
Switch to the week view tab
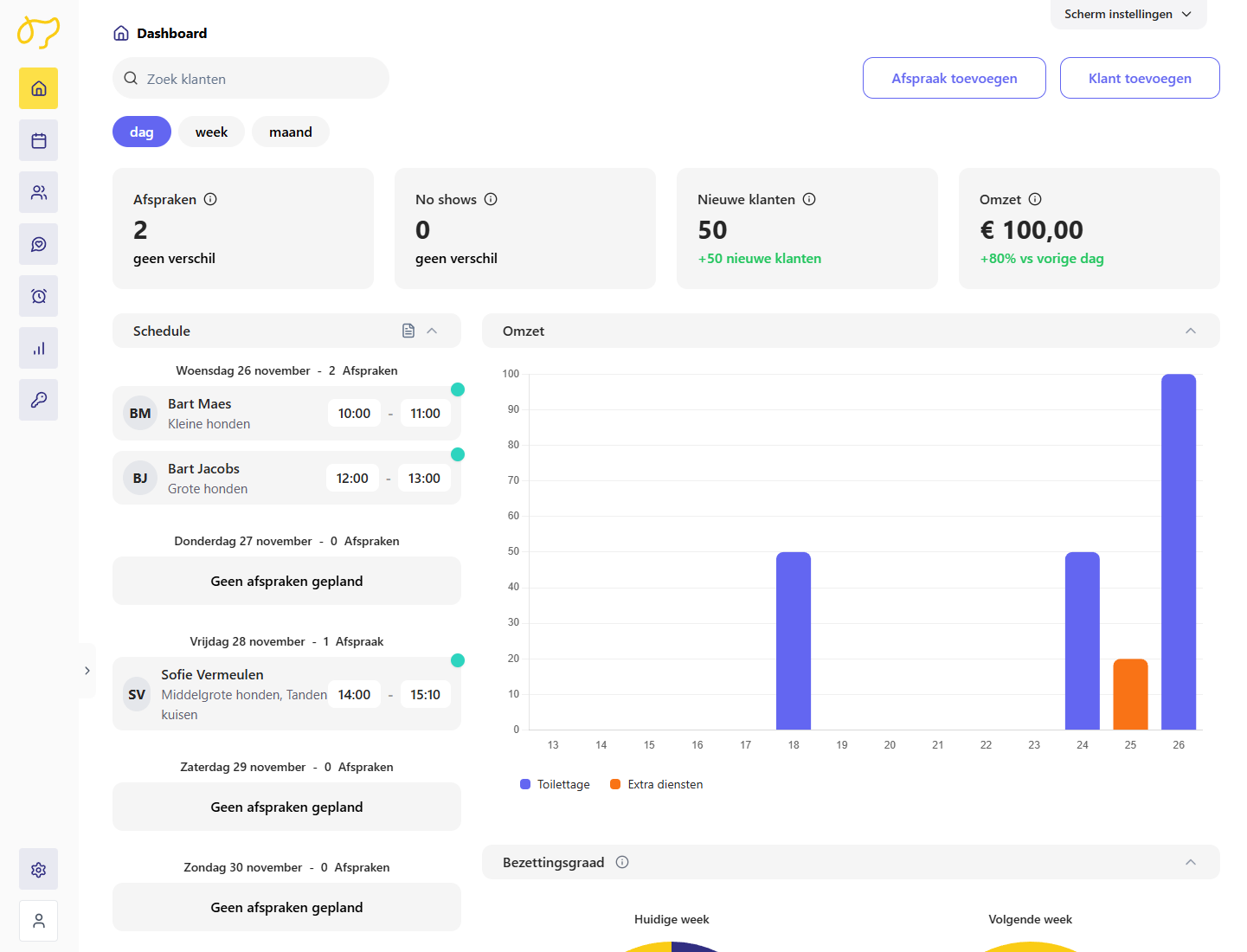211,132
